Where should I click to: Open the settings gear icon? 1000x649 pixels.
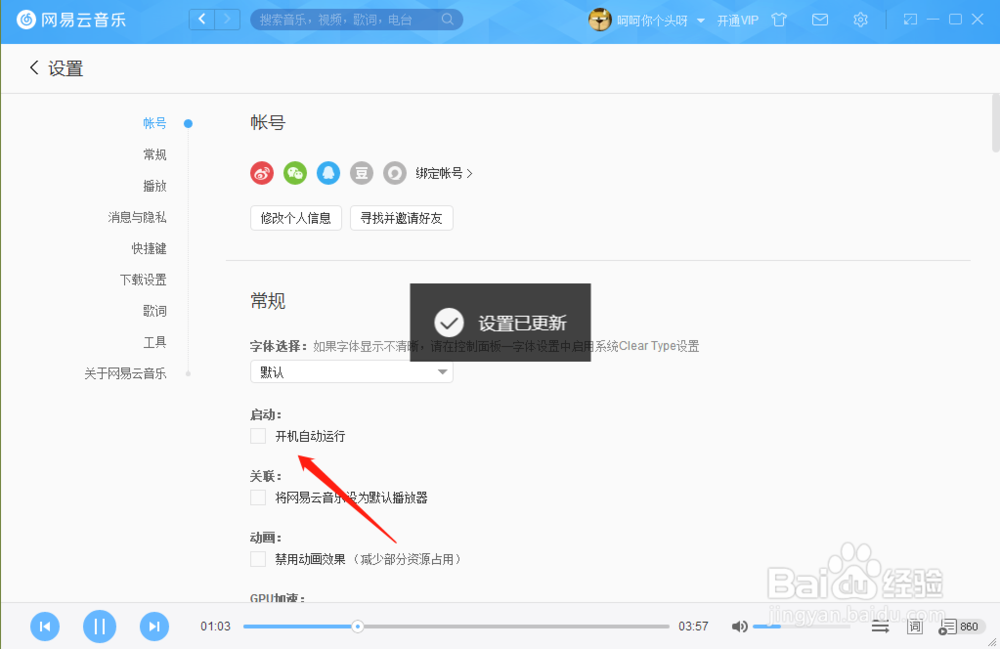[860, 20]
